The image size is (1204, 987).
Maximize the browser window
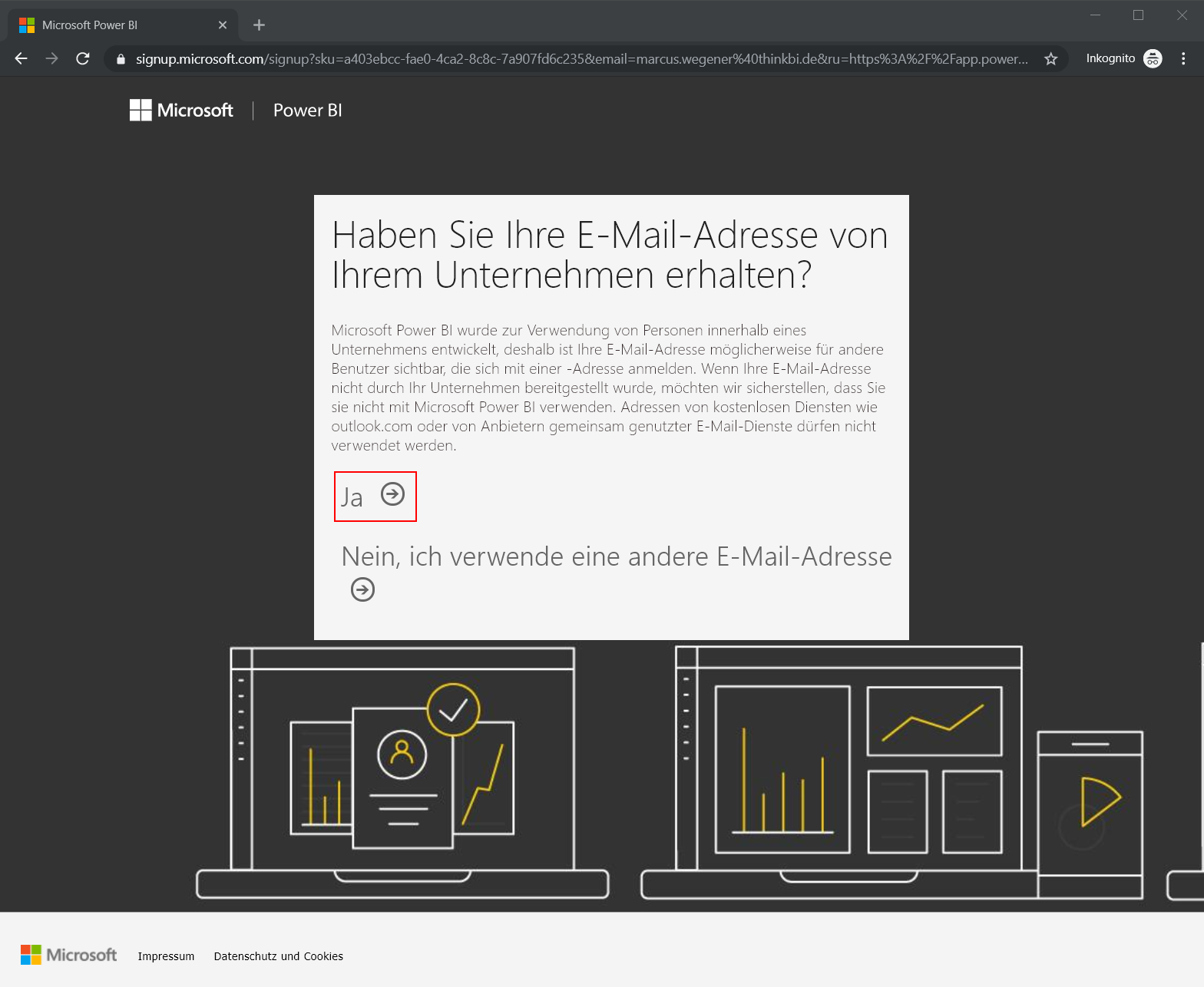pyautogui.click(x=1139, y=15)
